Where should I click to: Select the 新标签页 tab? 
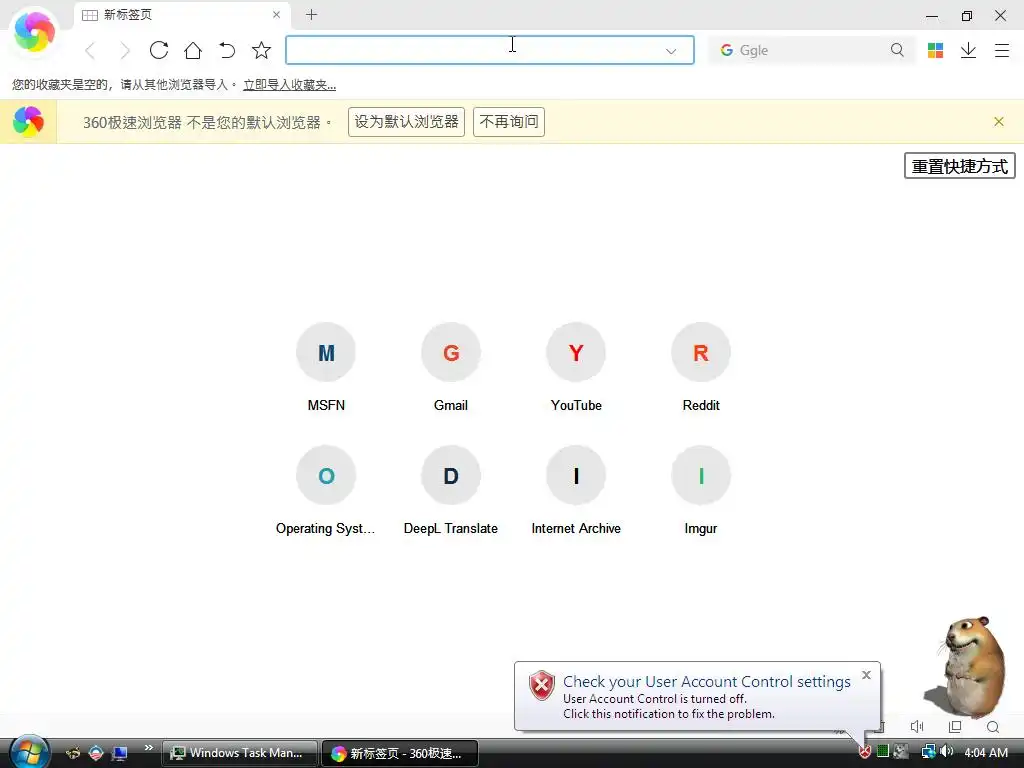[183, 15]
